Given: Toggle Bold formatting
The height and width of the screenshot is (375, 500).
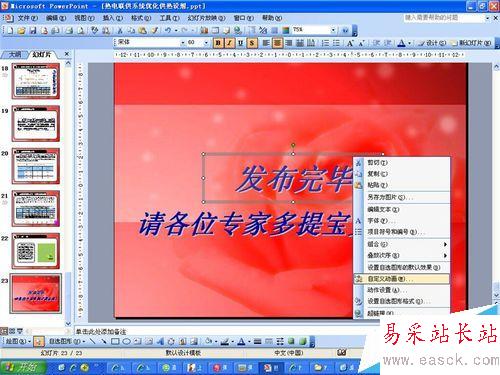Looking at the screenshot, I should point(218,43).
